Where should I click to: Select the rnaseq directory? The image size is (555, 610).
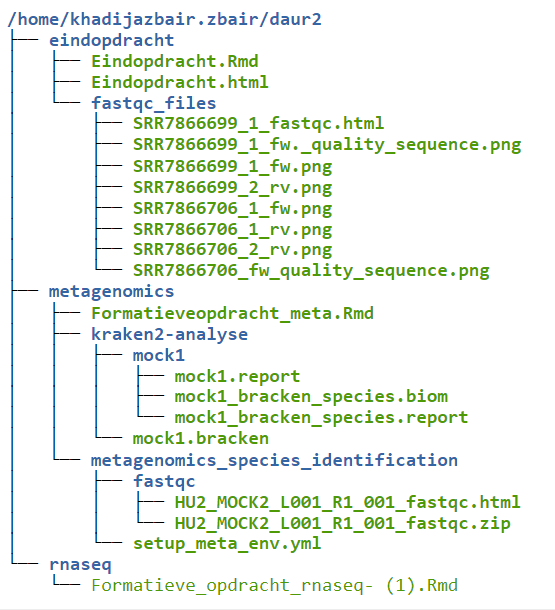coord(80,564)
